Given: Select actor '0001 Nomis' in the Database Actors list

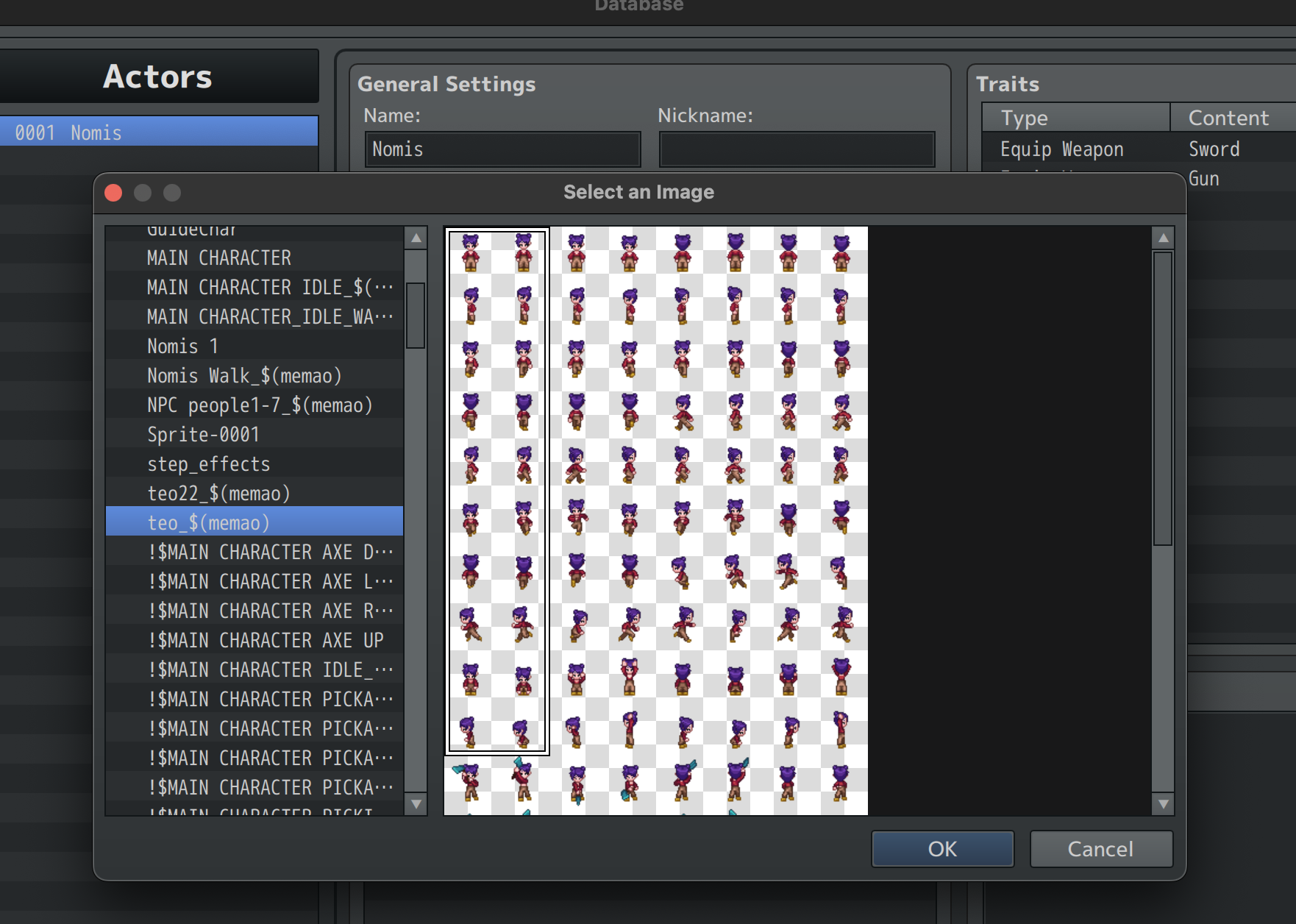Looking at the screenshot, I should pyautogui.click(x=159, y=132).
